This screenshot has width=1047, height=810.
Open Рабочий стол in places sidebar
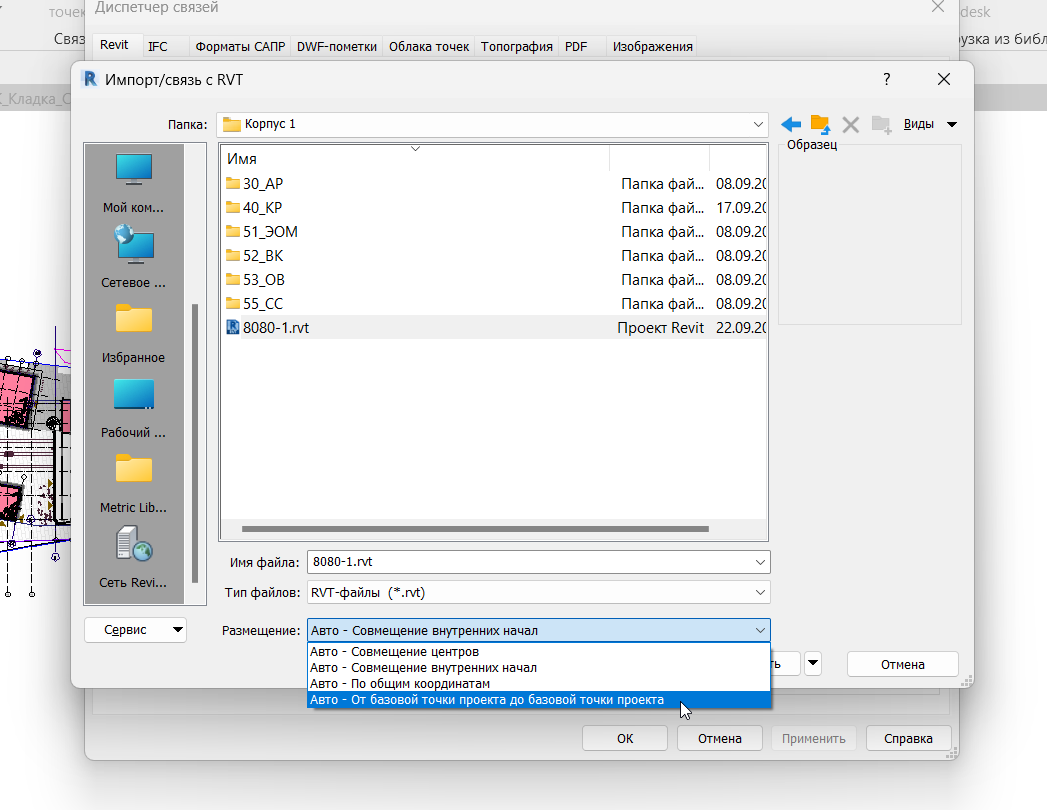134,407
